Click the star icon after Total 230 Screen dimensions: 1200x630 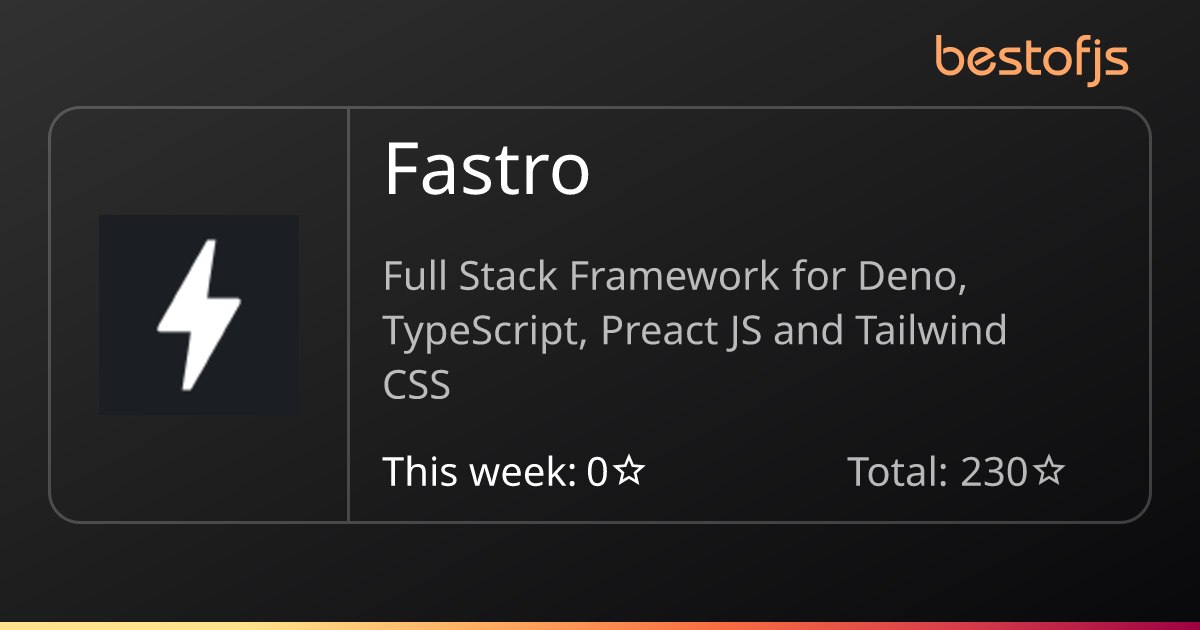[x=1047, y=471]
